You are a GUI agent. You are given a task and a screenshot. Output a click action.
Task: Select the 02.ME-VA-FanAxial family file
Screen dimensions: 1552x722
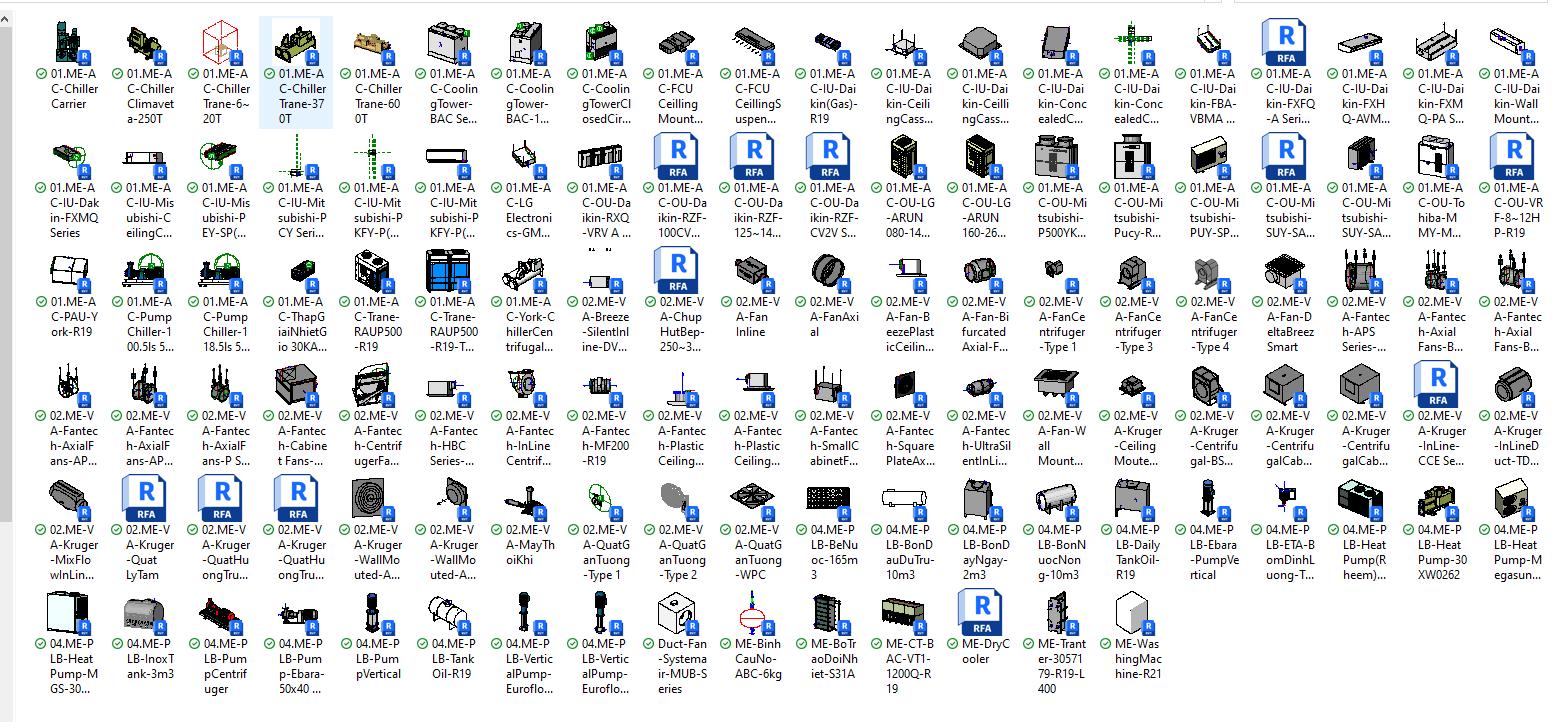tap(828, 272)
